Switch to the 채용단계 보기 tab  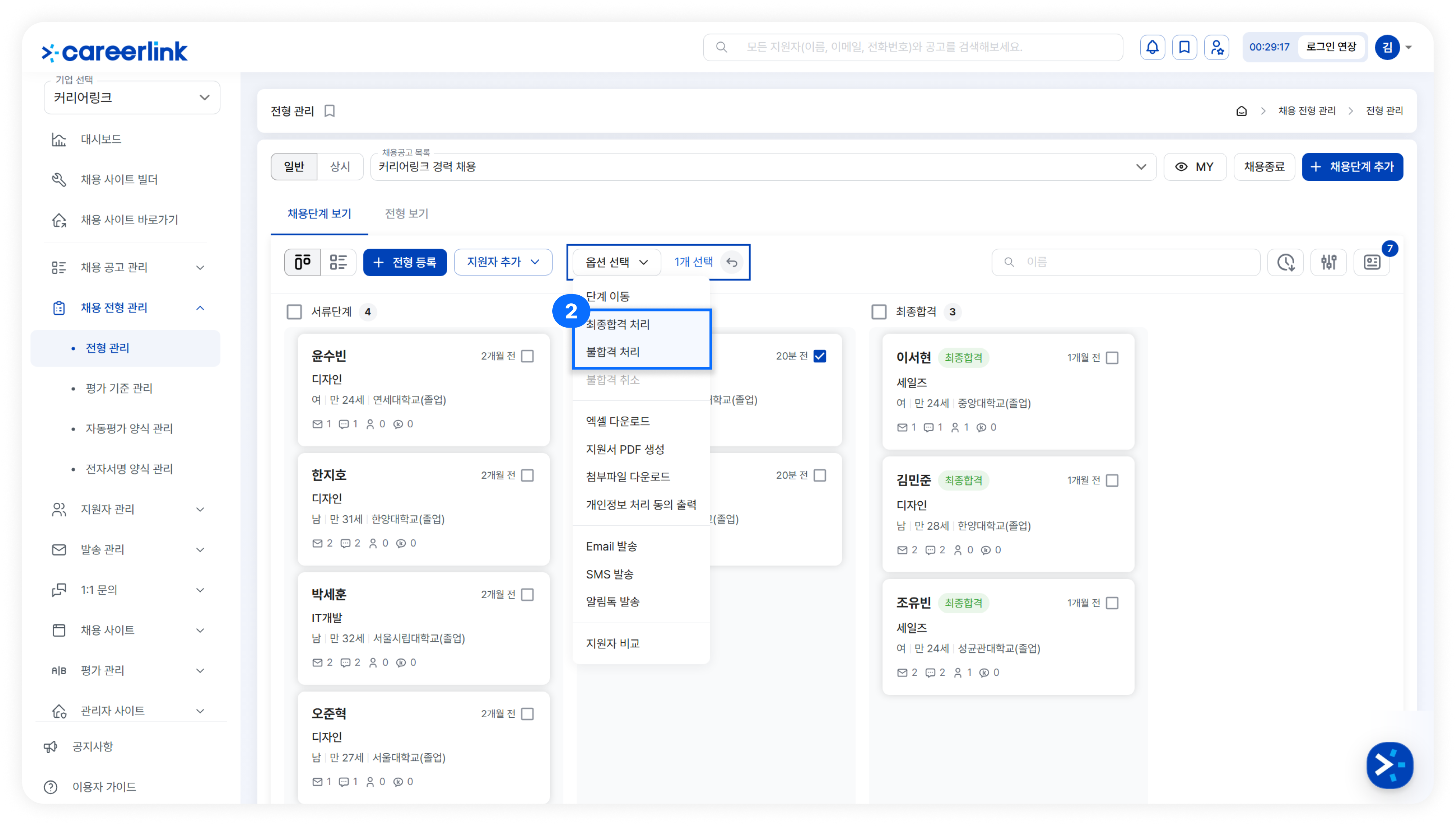[319, 214]
